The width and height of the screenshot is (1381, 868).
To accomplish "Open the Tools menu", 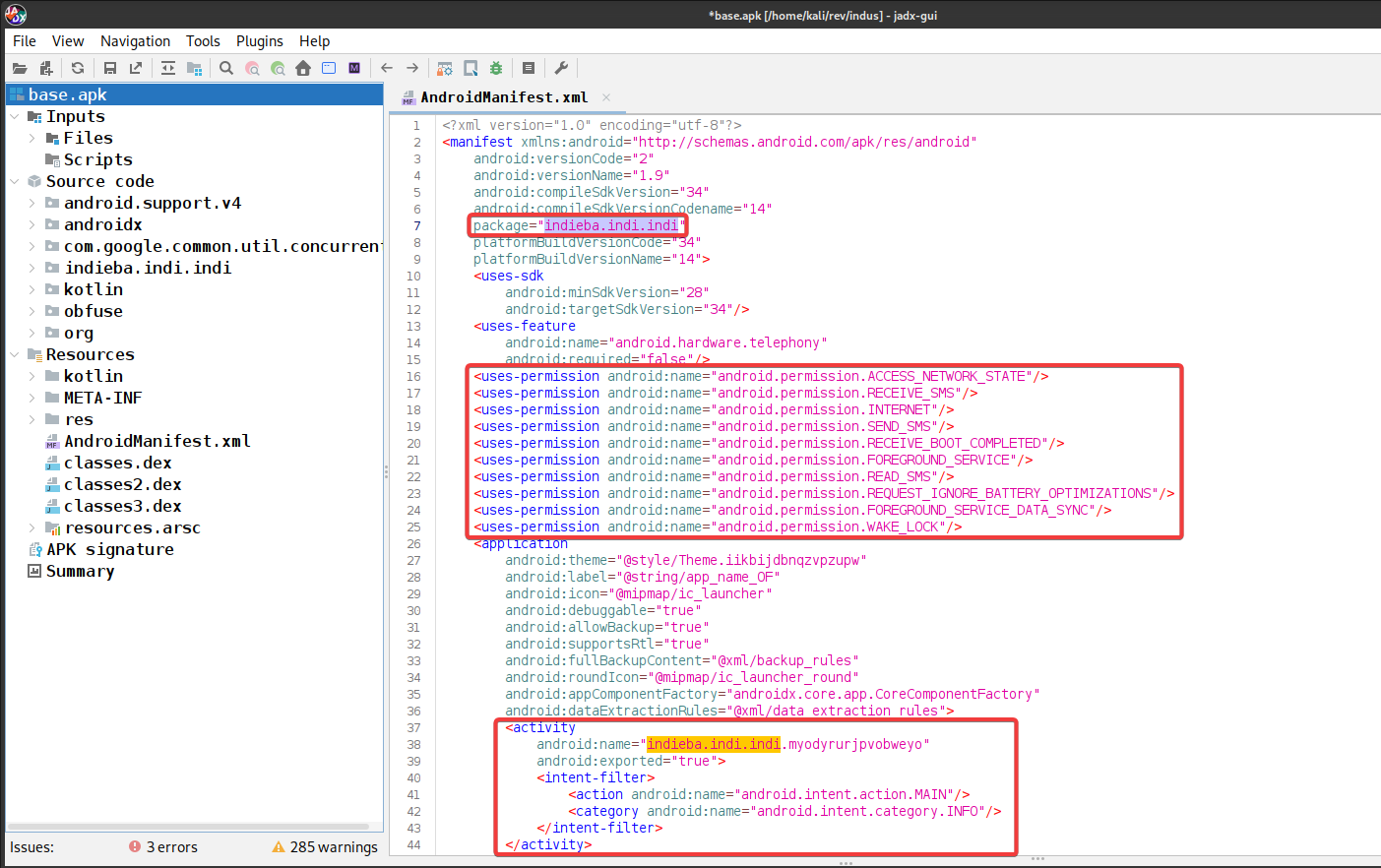I will pyautogui.click(x=203, y=41).
